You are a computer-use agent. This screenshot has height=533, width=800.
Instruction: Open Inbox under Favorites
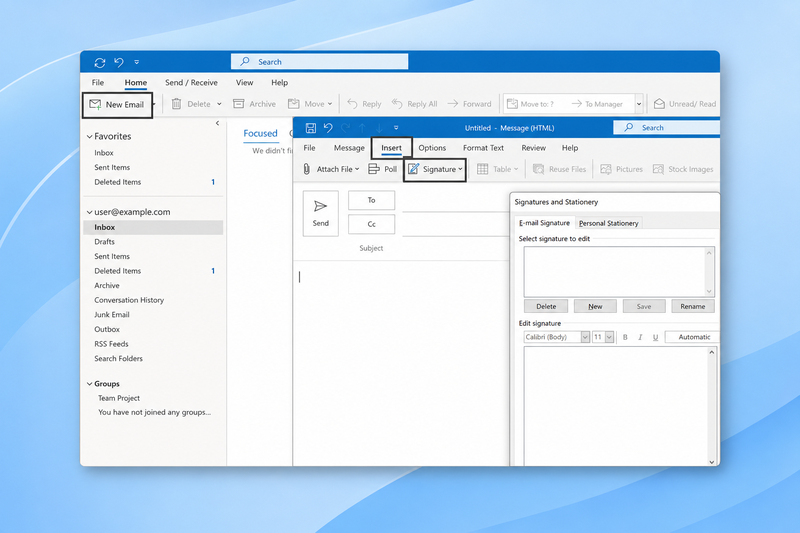click(x=104, y=153)
